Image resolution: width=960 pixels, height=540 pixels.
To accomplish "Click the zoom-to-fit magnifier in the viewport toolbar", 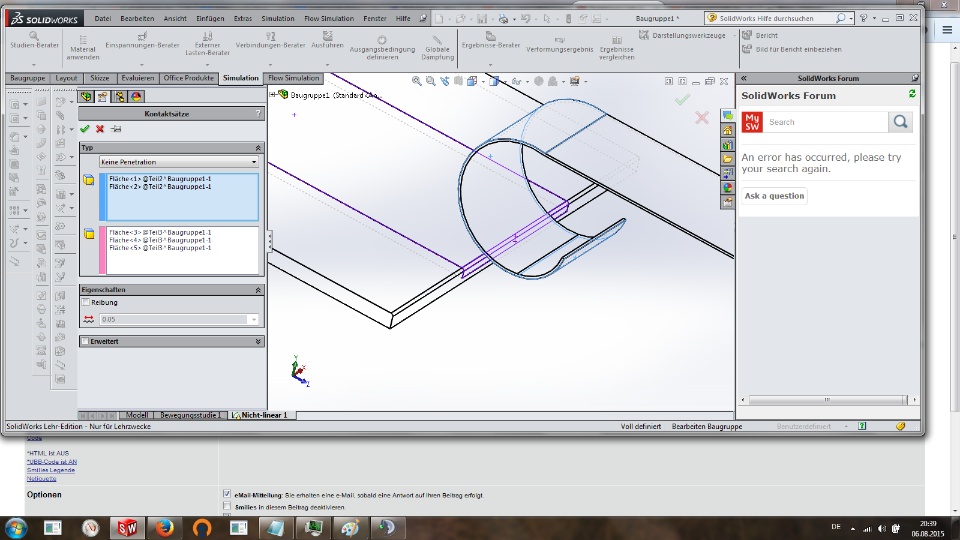I will tap(417, 81).
